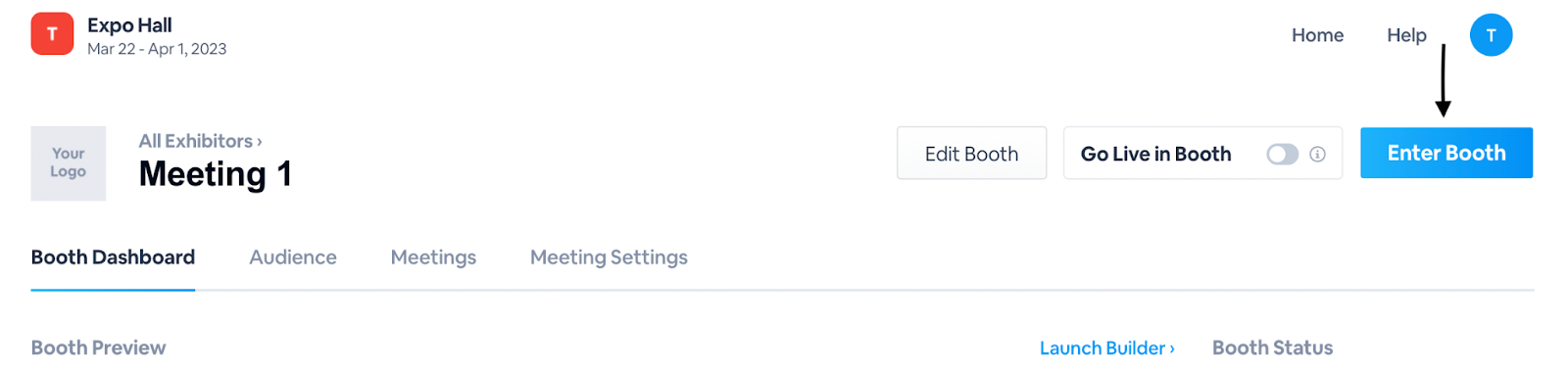Open the Meetings tab
1568x370 pixels.
pos(433,257)
